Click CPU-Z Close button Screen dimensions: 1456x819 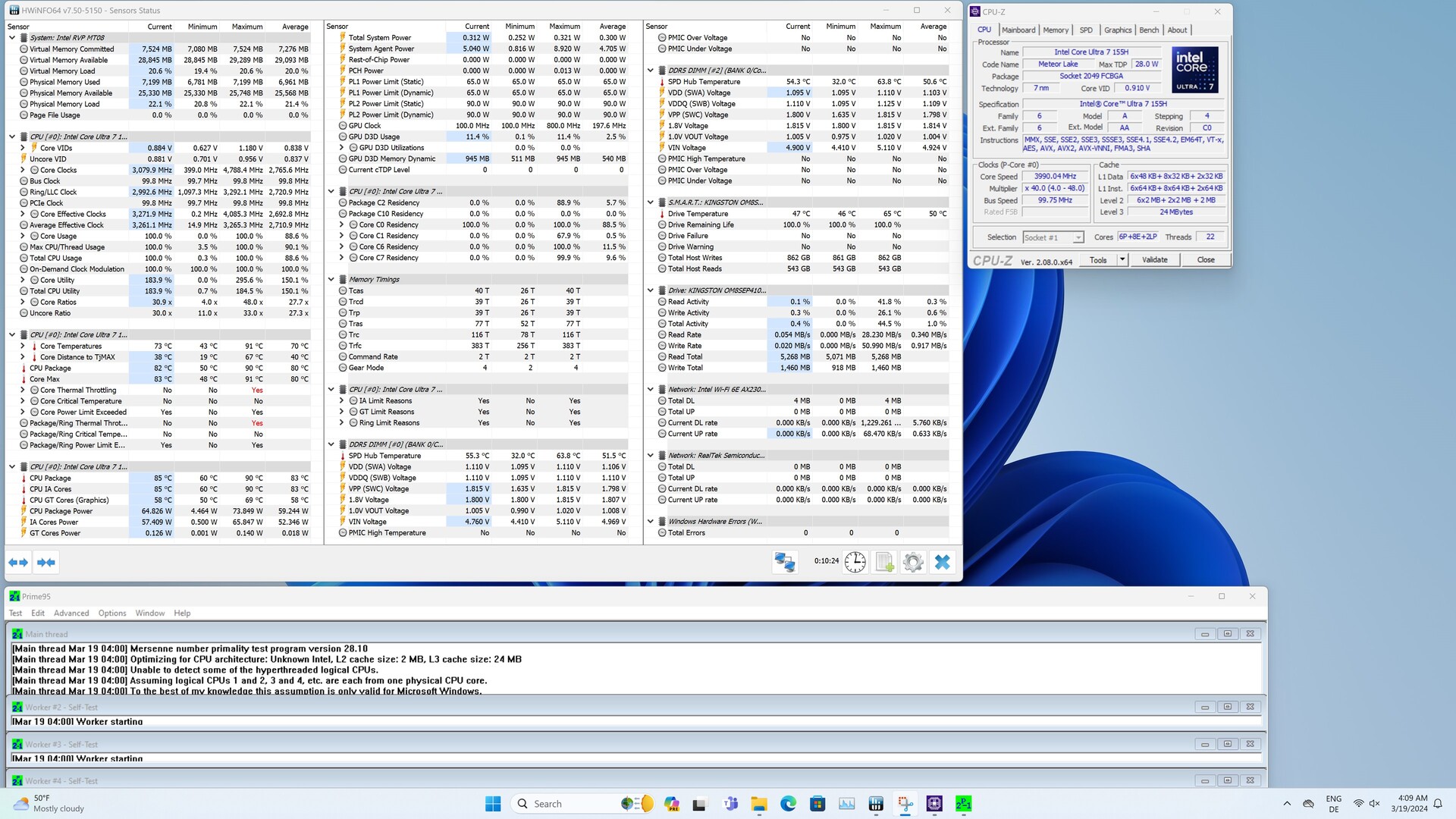[1206, 260]
